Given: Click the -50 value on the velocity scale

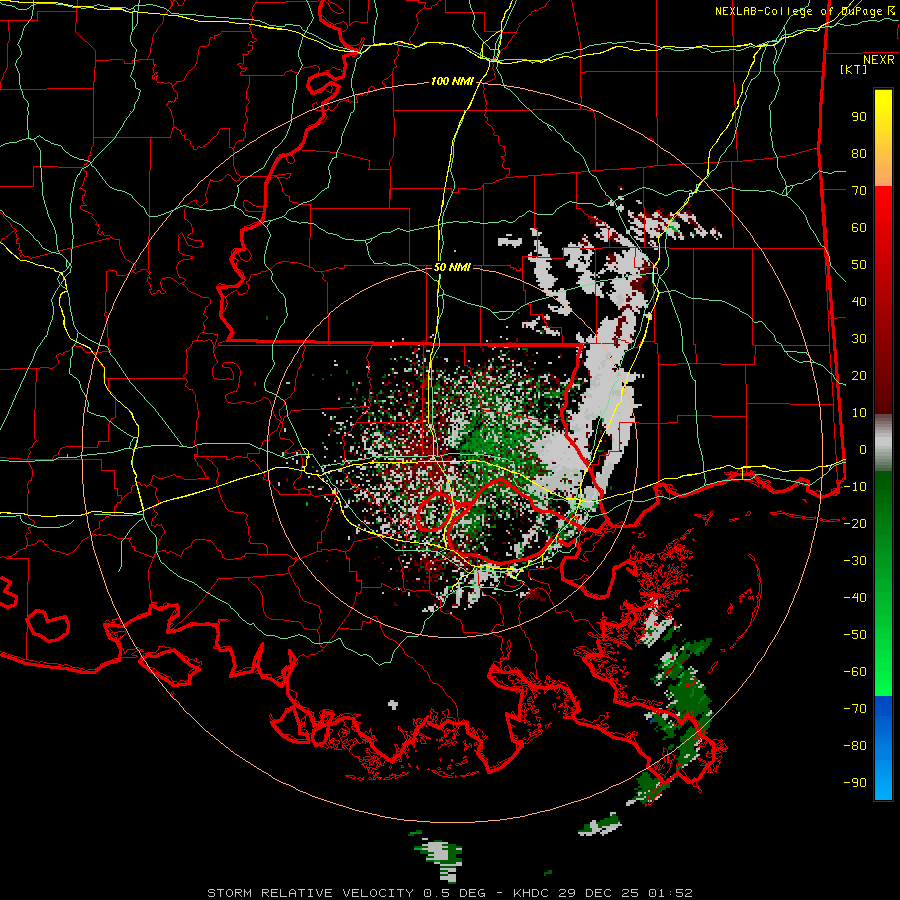Looking at the screenshot, I should coord(855,635).
